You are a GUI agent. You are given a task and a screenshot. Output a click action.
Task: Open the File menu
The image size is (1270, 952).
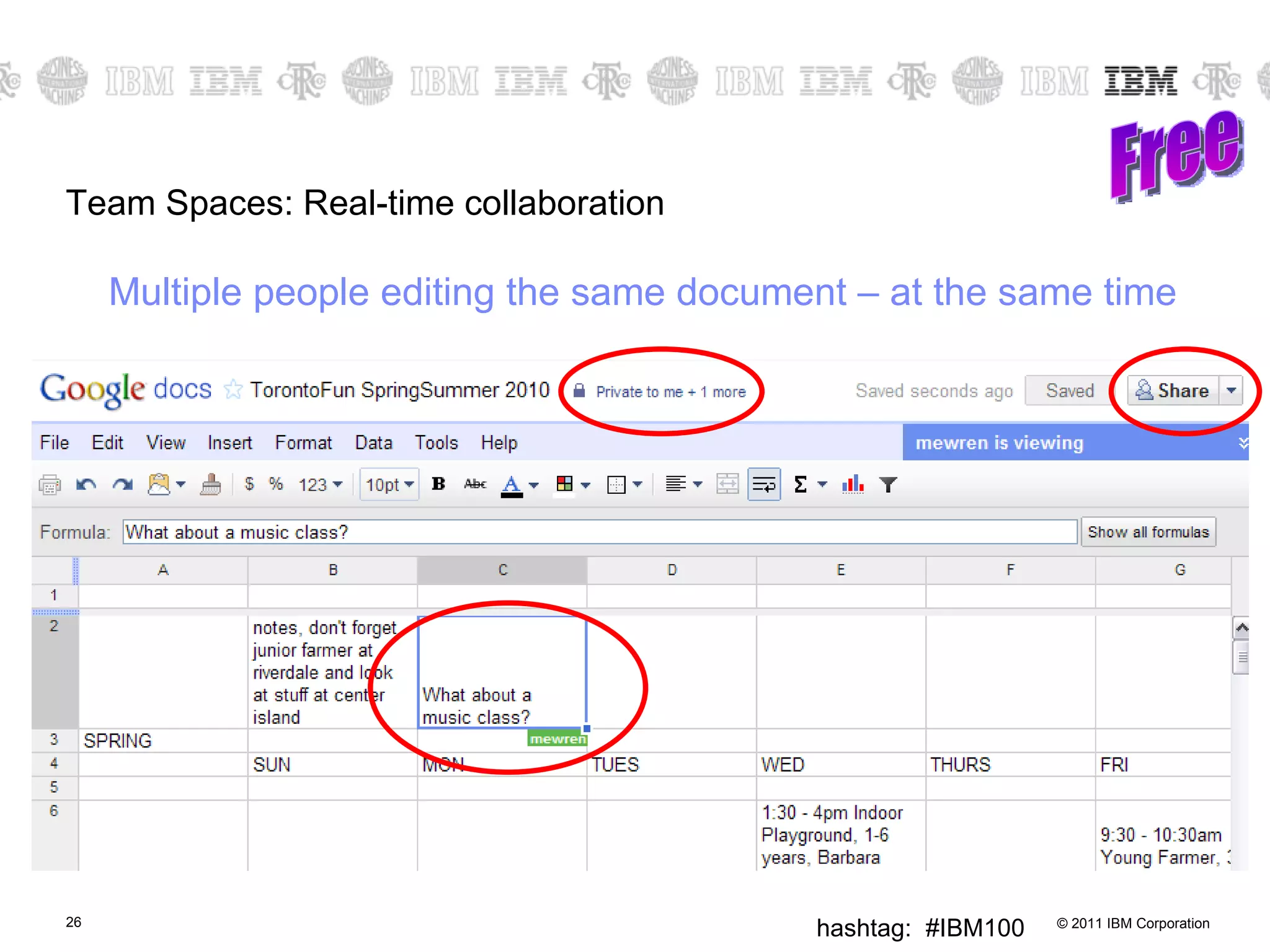coord(55,443)
